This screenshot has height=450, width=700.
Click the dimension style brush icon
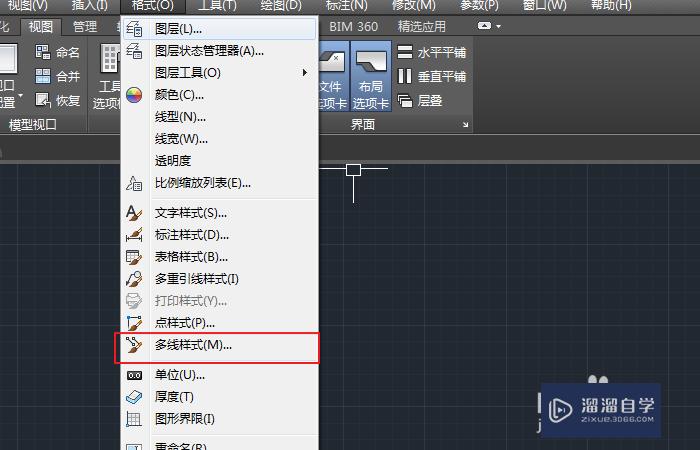[134, 235]
